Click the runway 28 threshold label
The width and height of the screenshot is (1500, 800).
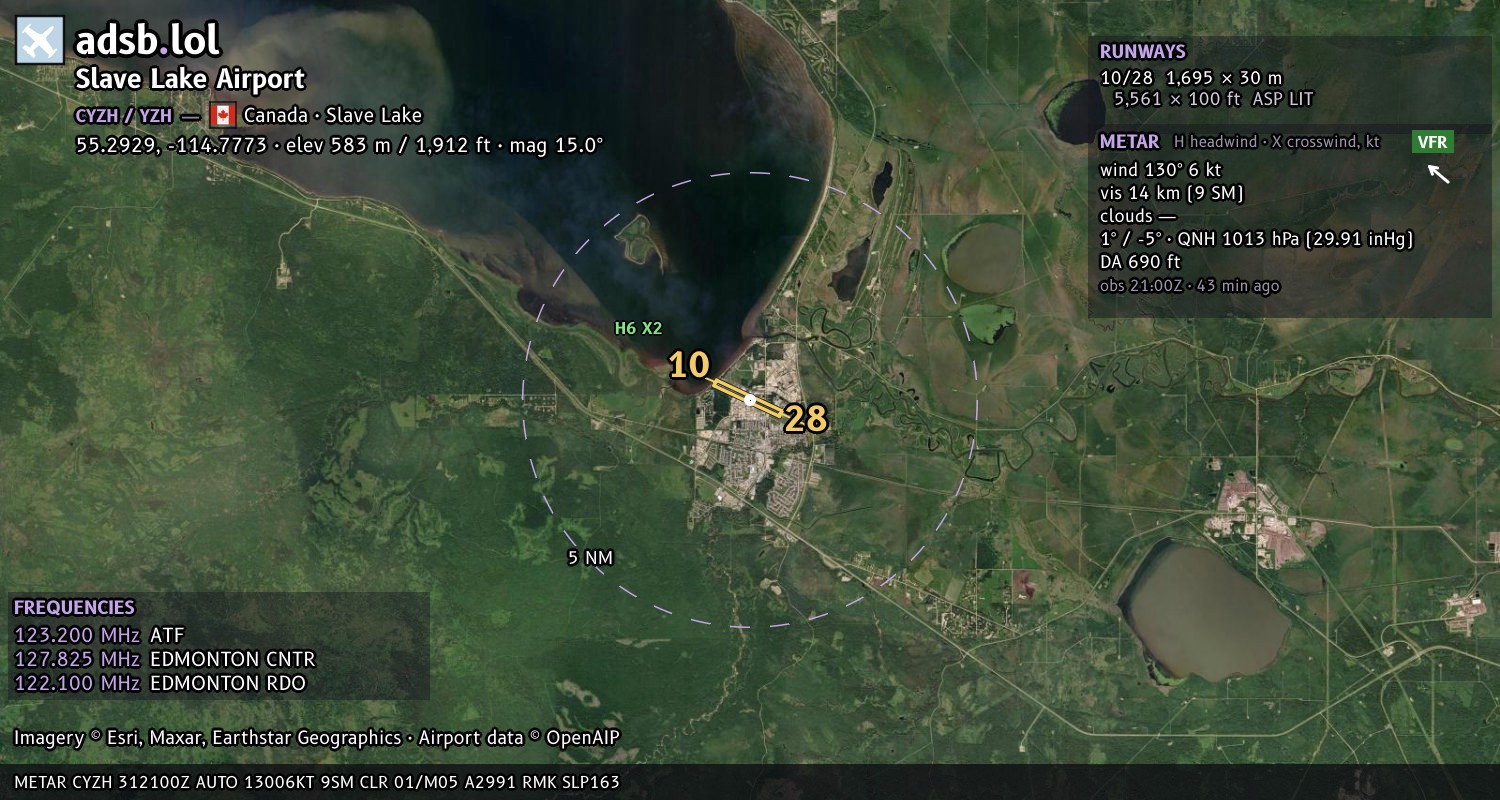click(x=805, y=419)
